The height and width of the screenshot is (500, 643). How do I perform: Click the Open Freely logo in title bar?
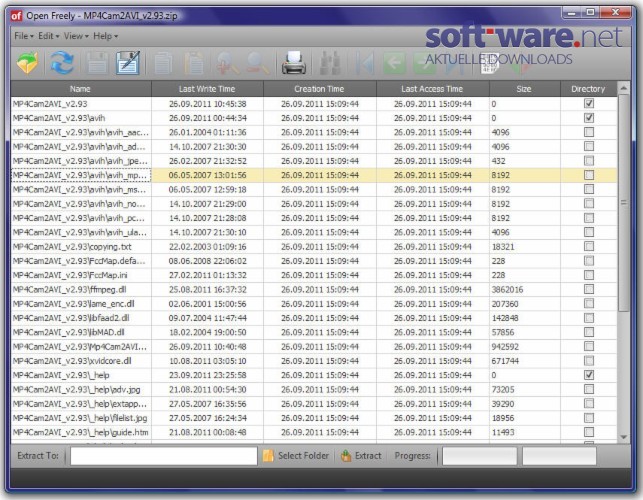tap(16, 16)
